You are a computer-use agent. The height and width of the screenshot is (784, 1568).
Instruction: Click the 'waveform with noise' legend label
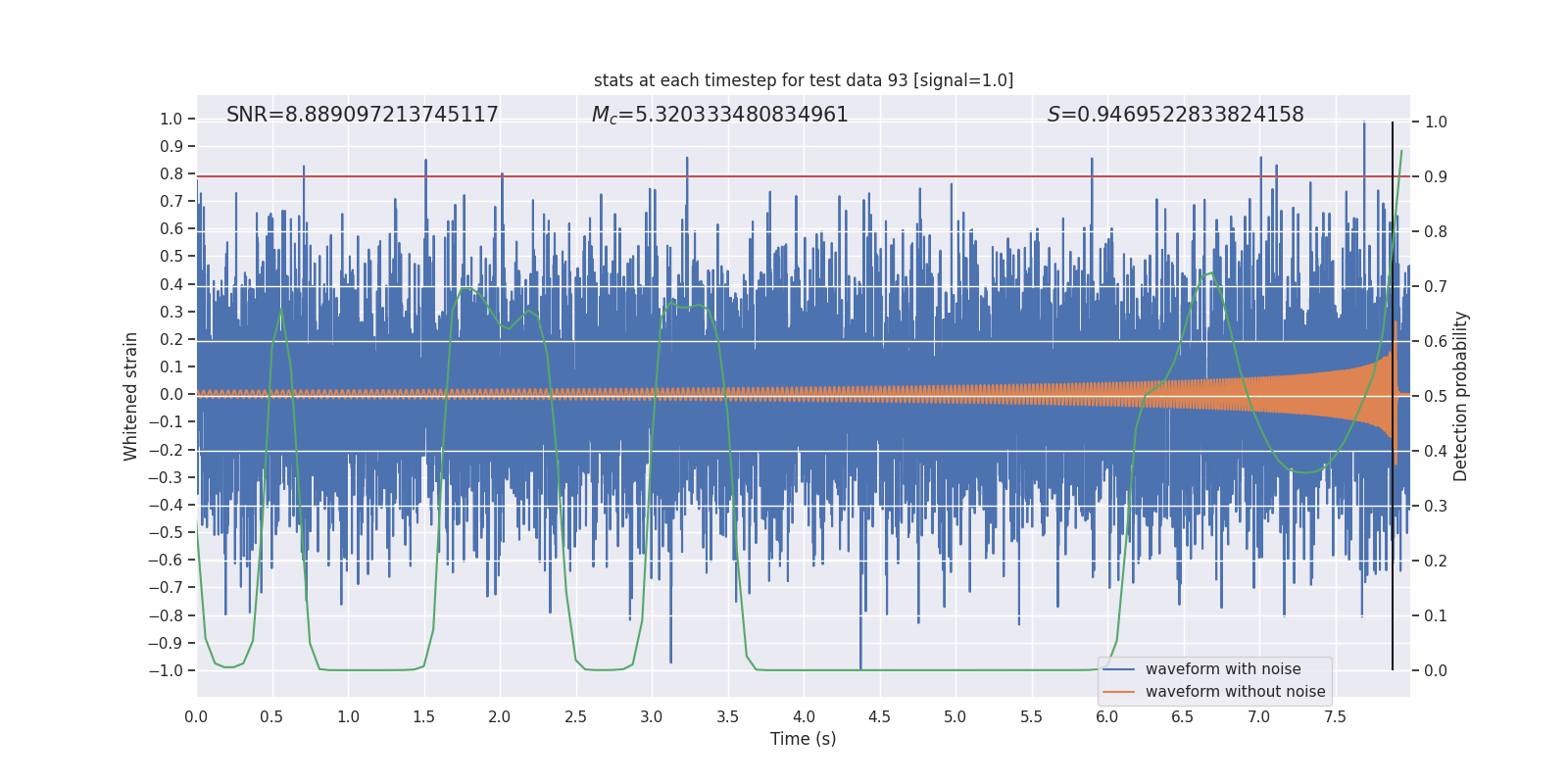1222,669
